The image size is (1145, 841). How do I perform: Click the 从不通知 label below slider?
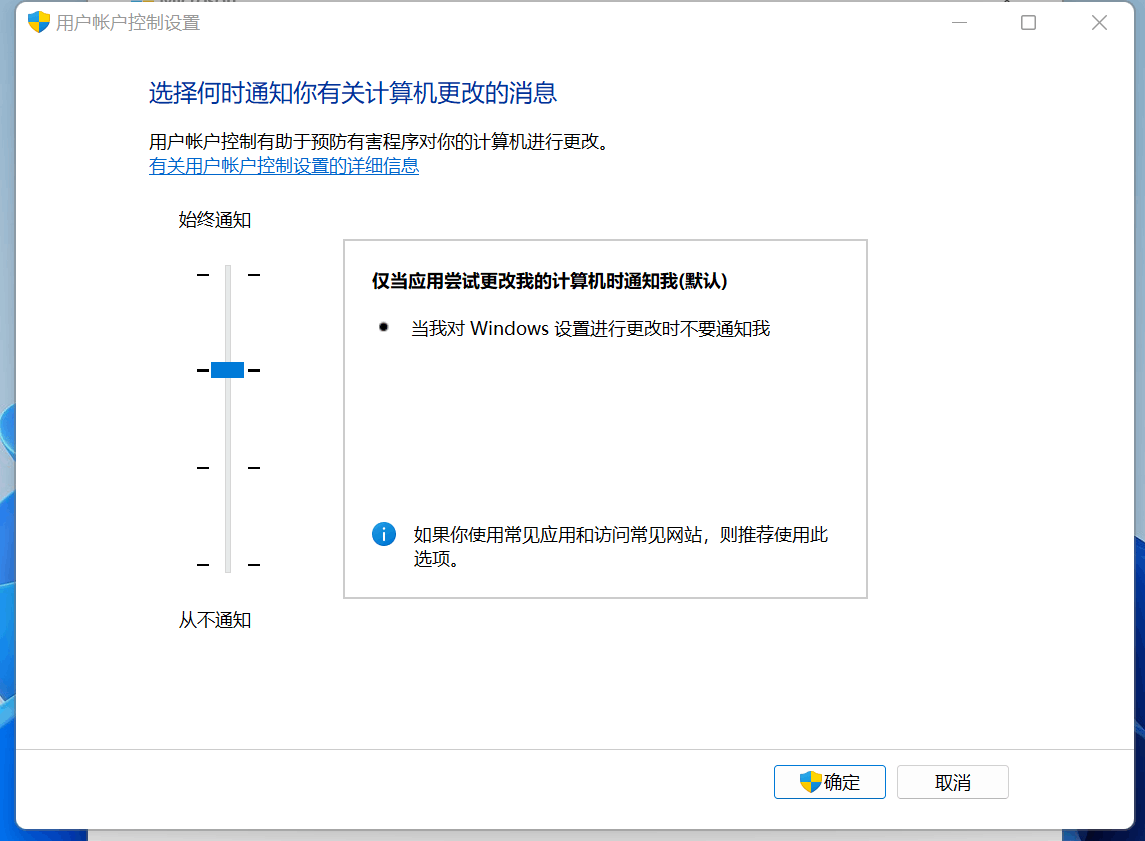pyautogui.click(x=215, y=620)
